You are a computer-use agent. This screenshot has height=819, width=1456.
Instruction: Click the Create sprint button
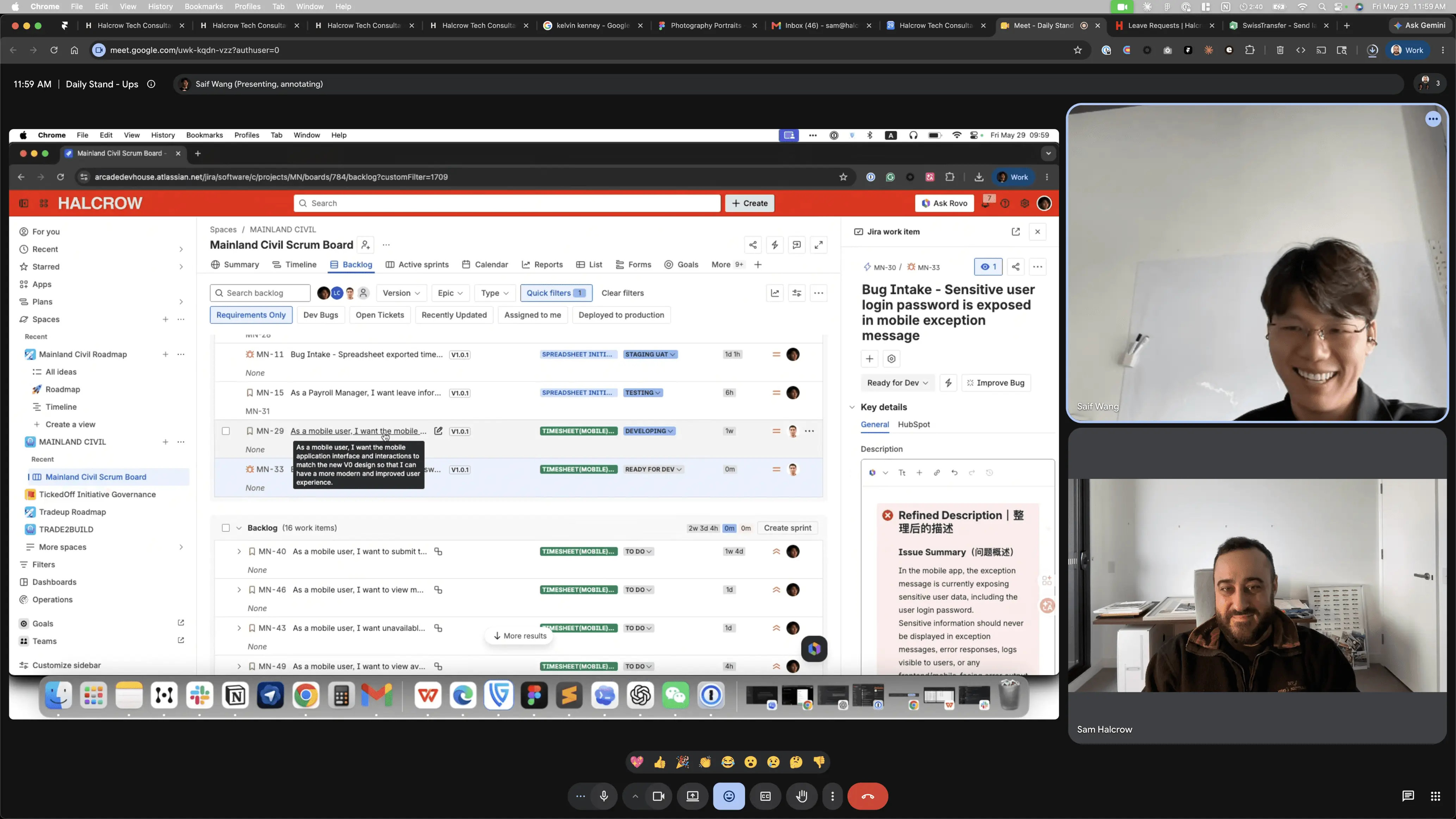click(x=787, y=528)
